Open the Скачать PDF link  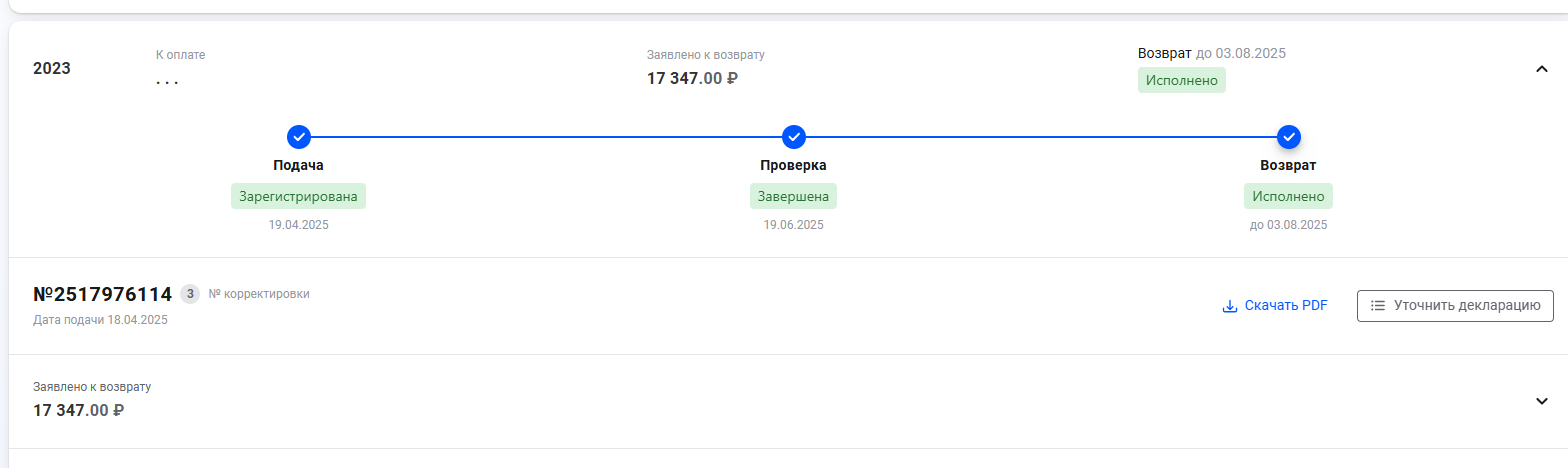tap(1285, 306)
